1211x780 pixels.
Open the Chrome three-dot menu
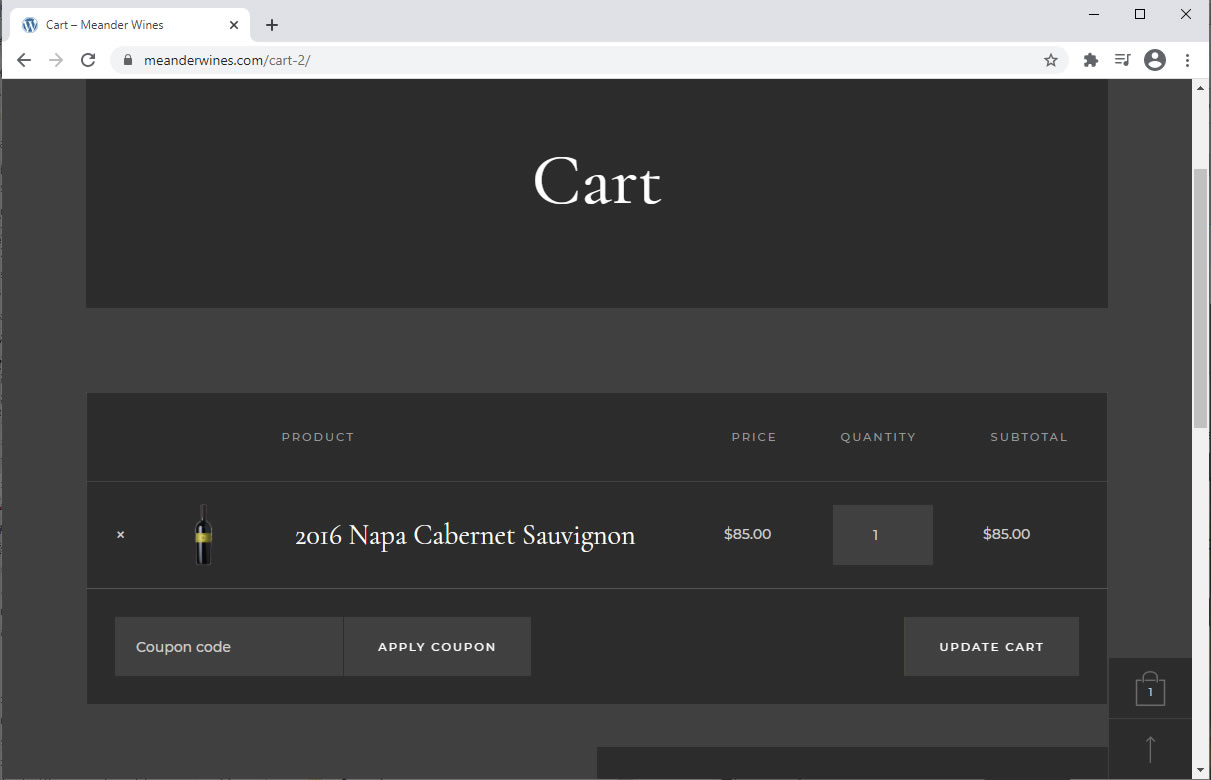coord(1187,60)
